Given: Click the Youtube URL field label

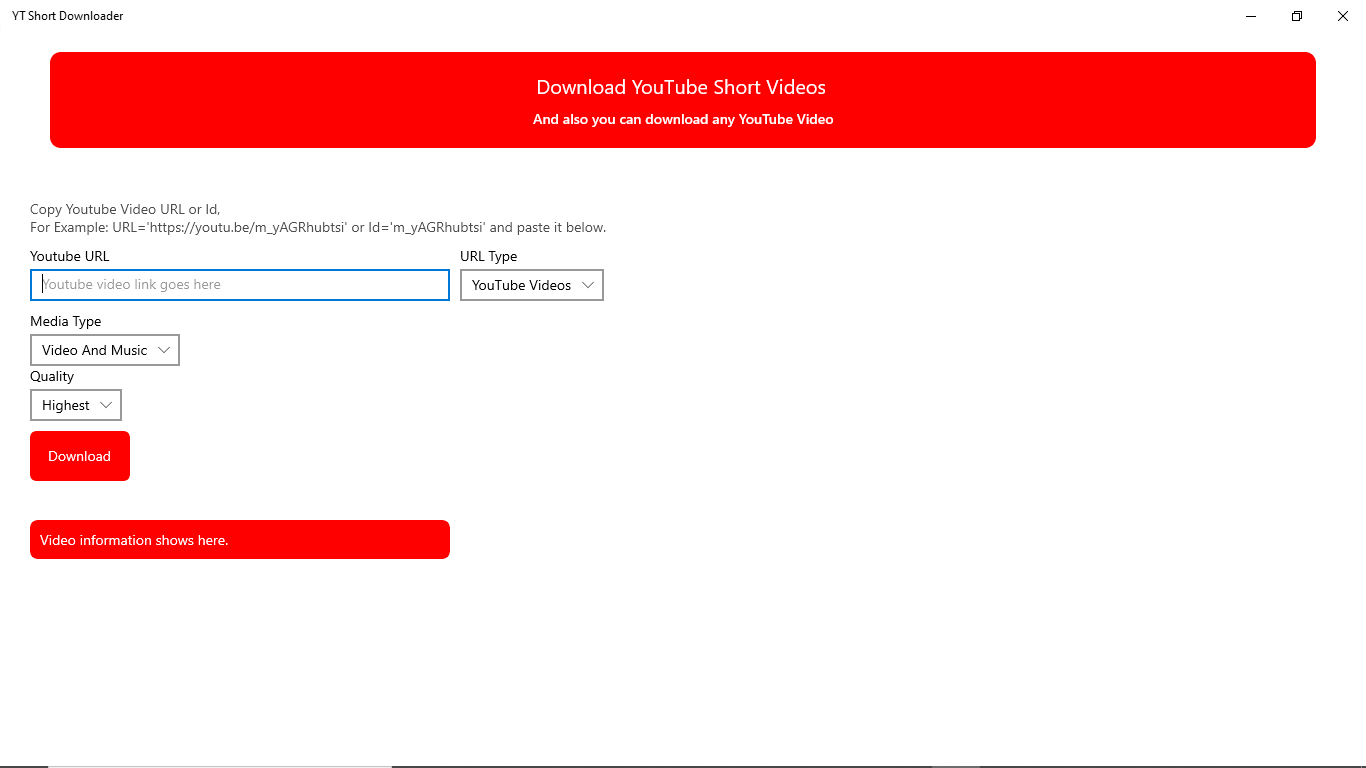Looking at the screenshot, I should (x=70, y=256).
